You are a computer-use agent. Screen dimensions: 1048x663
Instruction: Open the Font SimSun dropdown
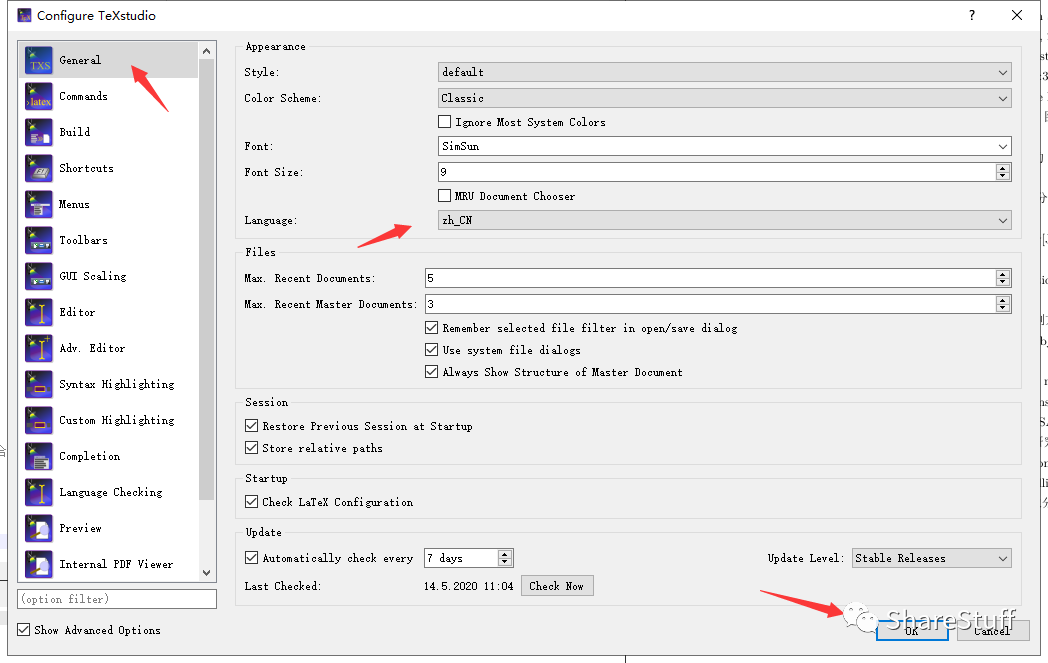click(x=725, y=146)
